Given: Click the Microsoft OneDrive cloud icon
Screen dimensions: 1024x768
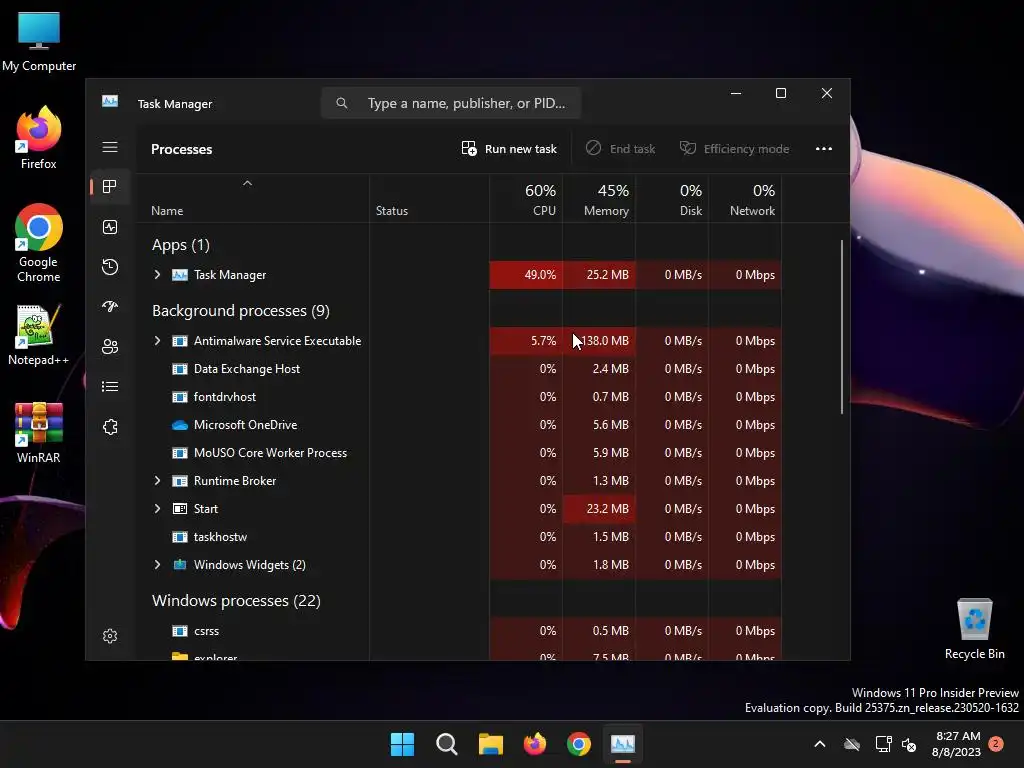Looking at the screenshot, I should [180, 425].
